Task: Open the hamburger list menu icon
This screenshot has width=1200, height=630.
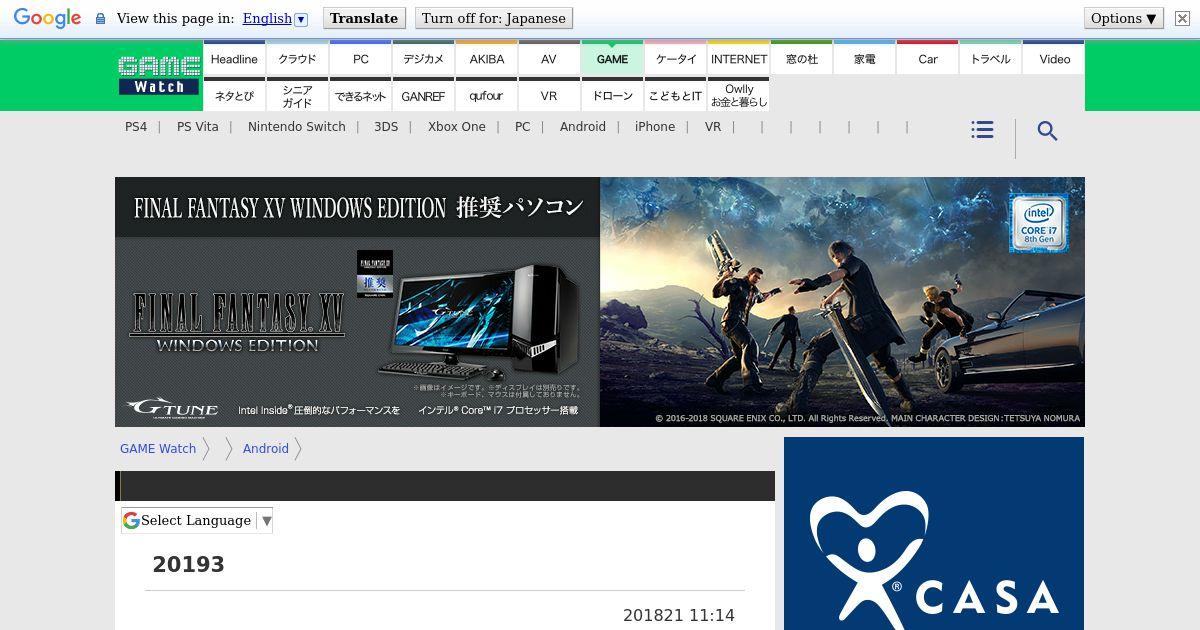Action: [982, 130]
